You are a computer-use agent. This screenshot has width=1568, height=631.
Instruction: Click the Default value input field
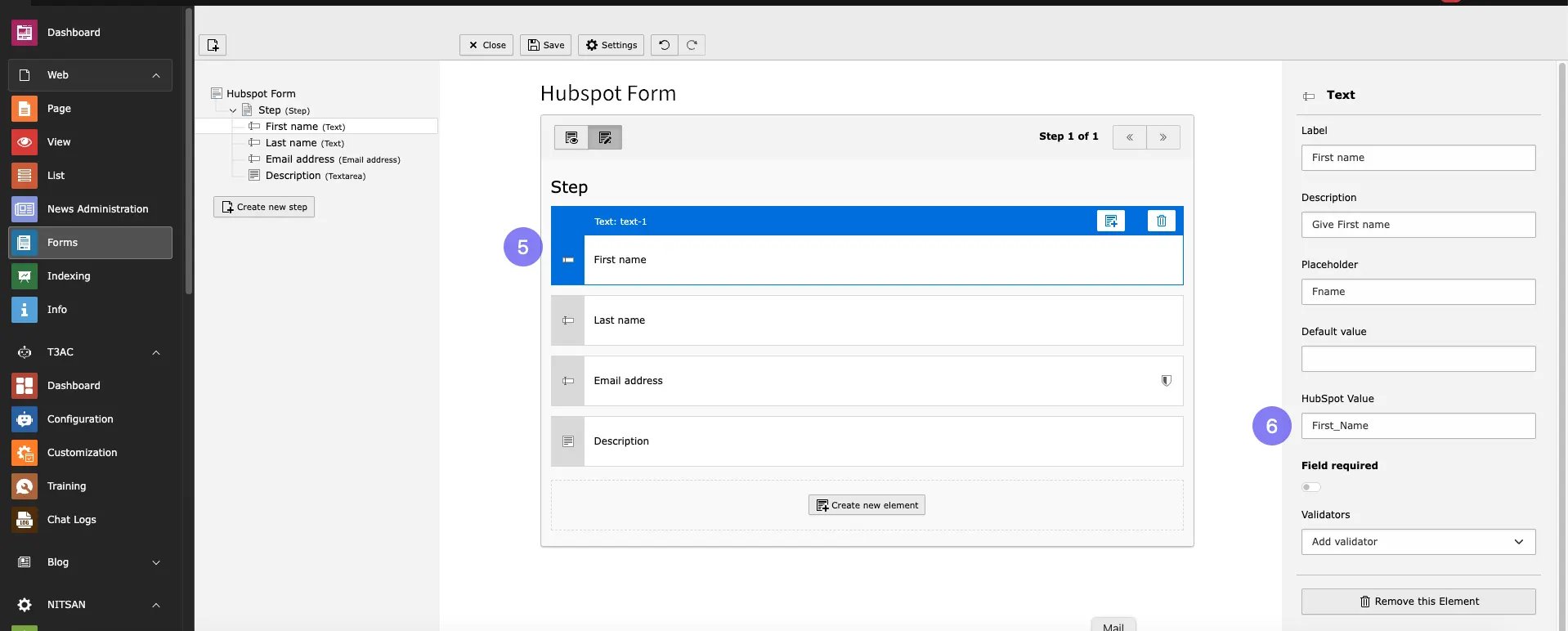(x=1418, y=359)
